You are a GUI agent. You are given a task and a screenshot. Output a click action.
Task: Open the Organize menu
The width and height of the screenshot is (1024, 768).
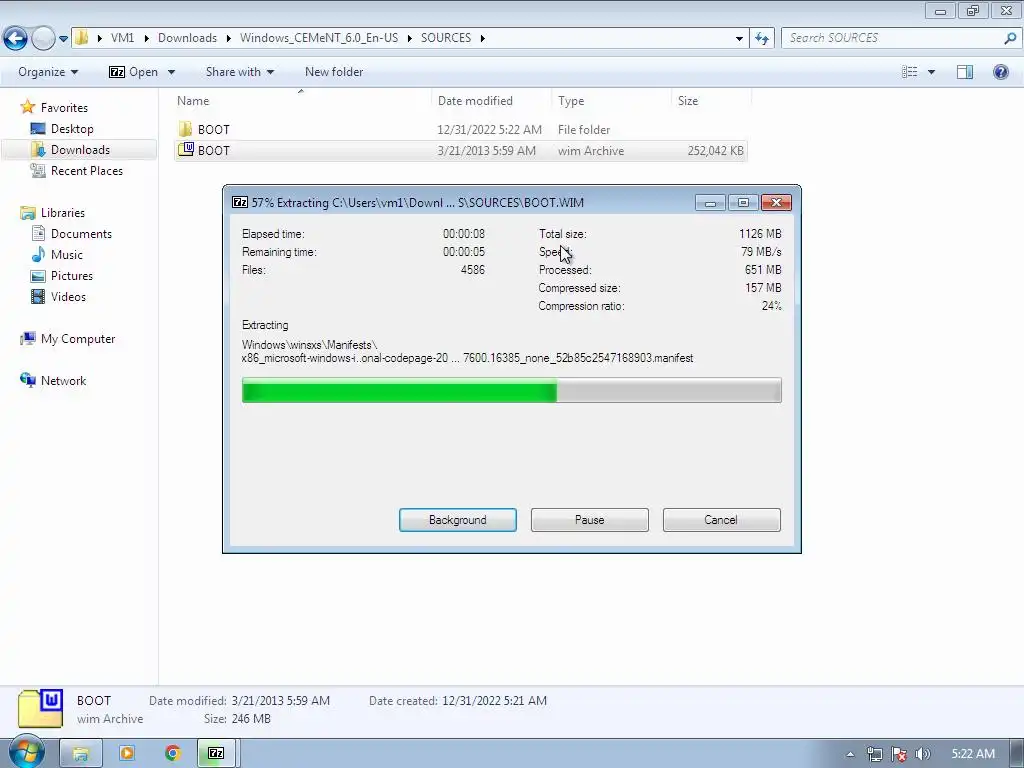pyautogui.click(x=48, y=72)
